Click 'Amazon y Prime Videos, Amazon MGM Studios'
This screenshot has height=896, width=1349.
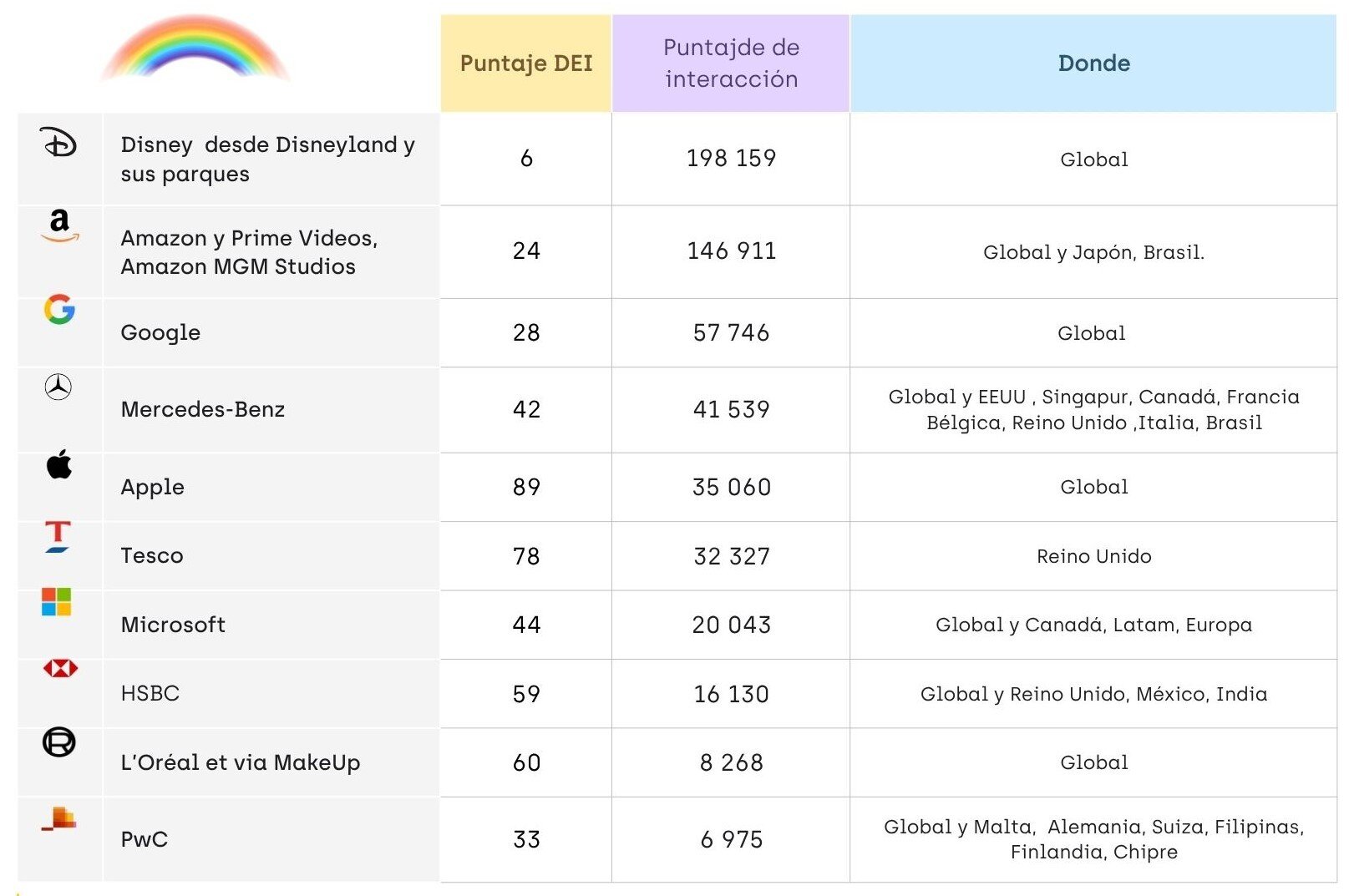(x=249, y=252)
